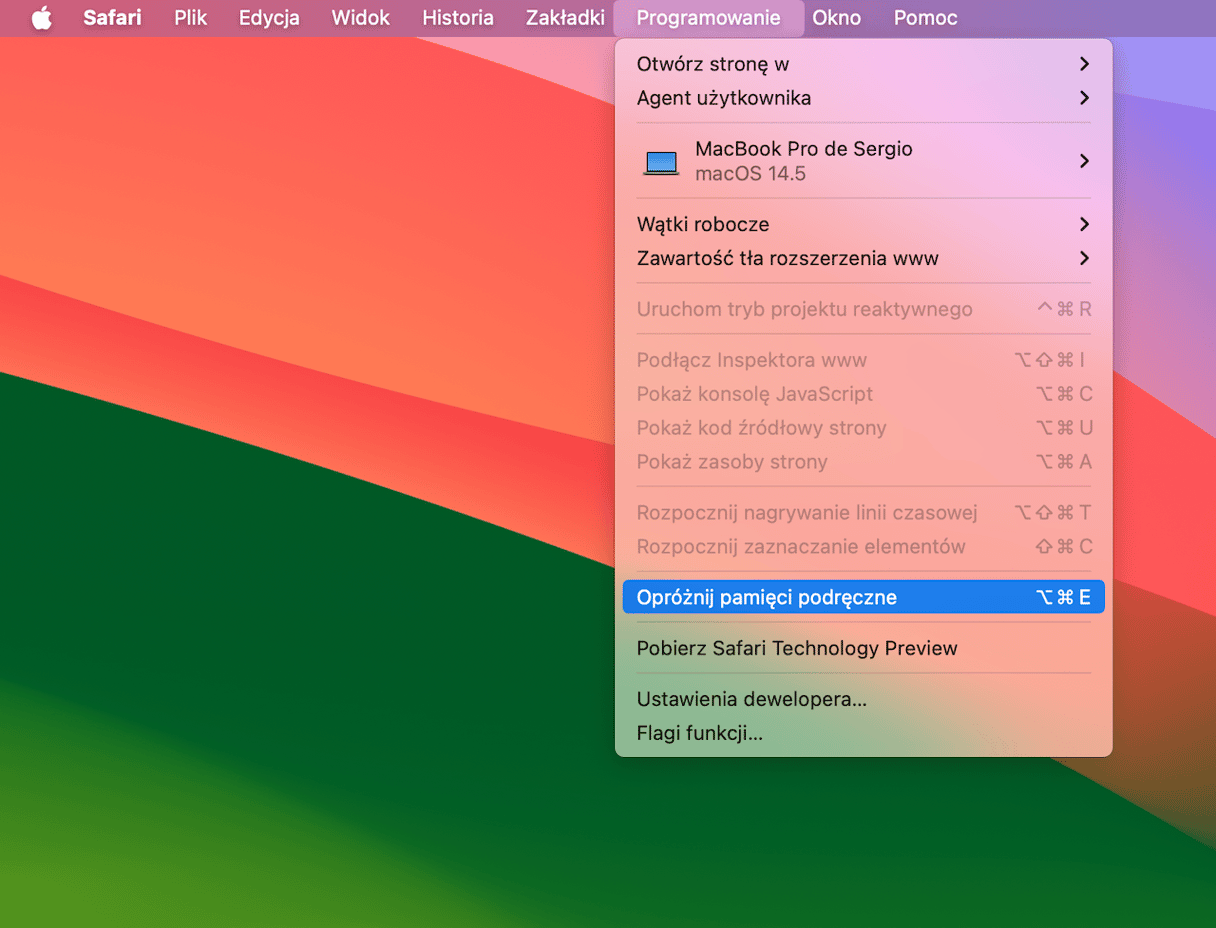The width and height of the screenshot is (1216, 928).
Task: Select Rozpocznij zaznaczanie elementów
Action: 864,547
